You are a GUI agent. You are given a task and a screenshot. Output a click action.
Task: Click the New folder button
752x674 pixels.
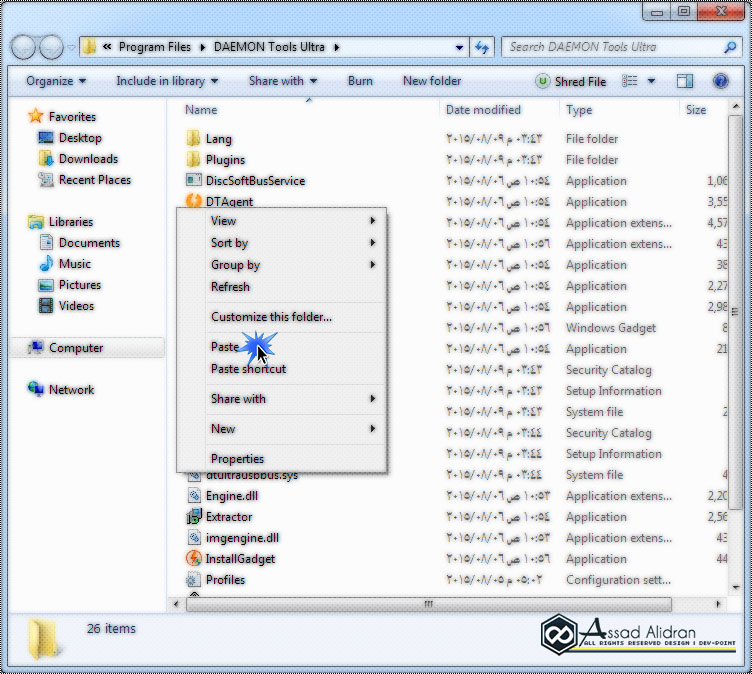[432, 81]
